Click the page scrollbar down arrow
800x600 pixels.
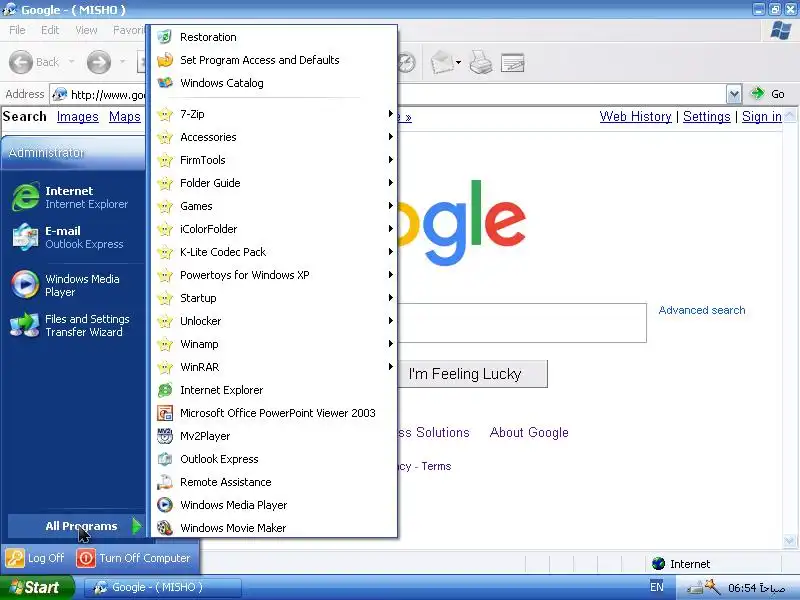click(789, 541)
